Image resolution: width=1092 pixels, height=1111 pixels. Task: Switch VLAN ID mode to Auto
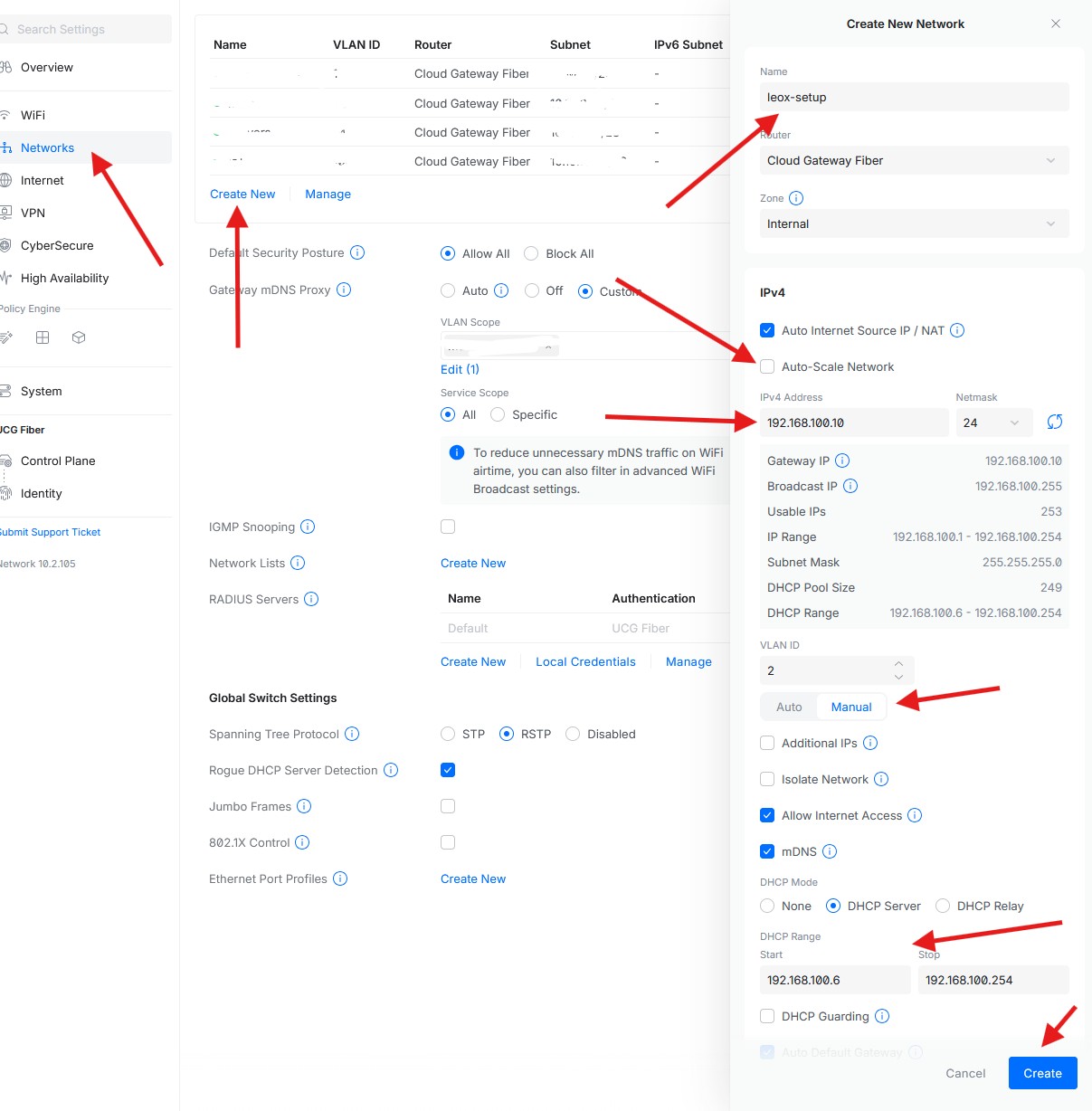pyautogui.click(x=789, y=707)
